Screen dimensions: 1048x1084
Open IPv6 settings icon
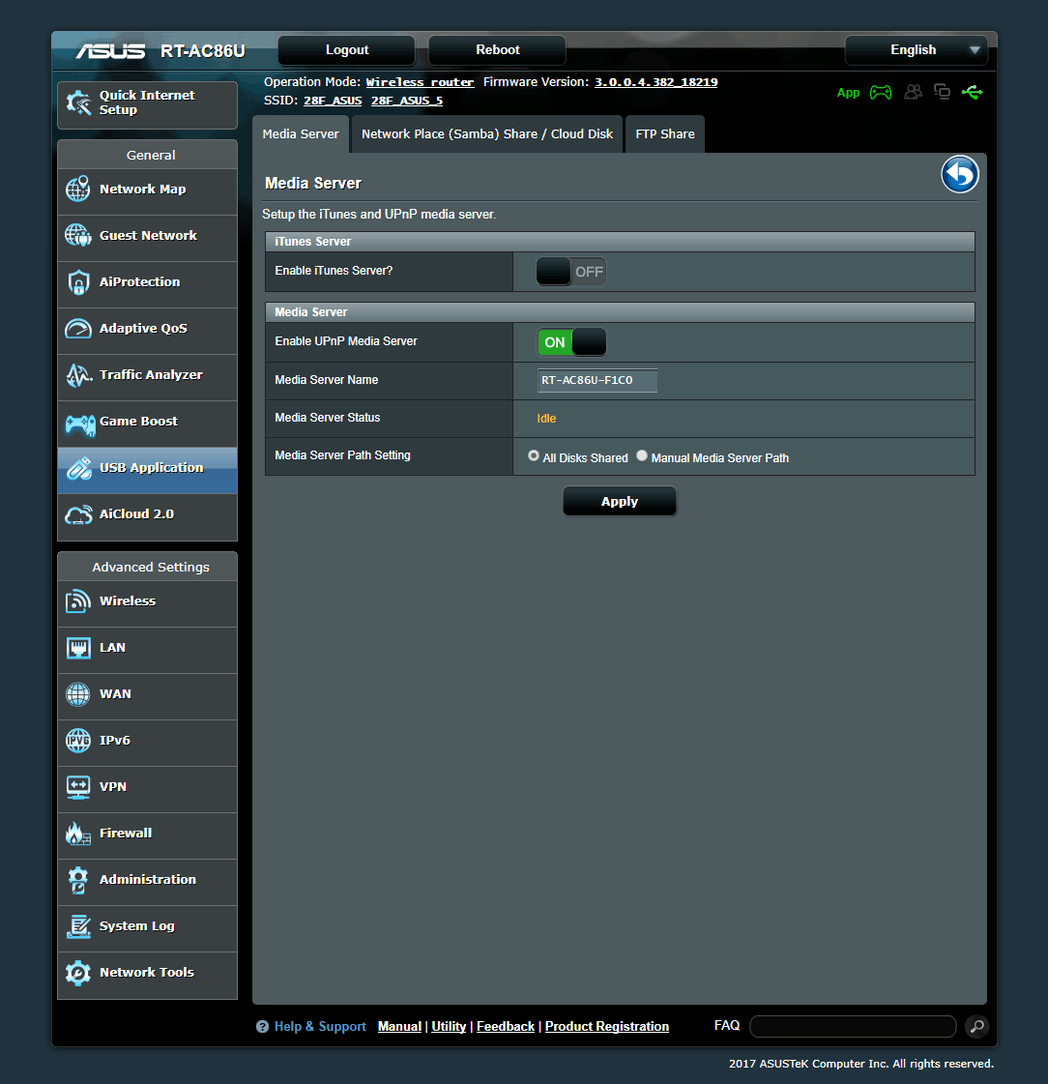click(x=78, y=740)
